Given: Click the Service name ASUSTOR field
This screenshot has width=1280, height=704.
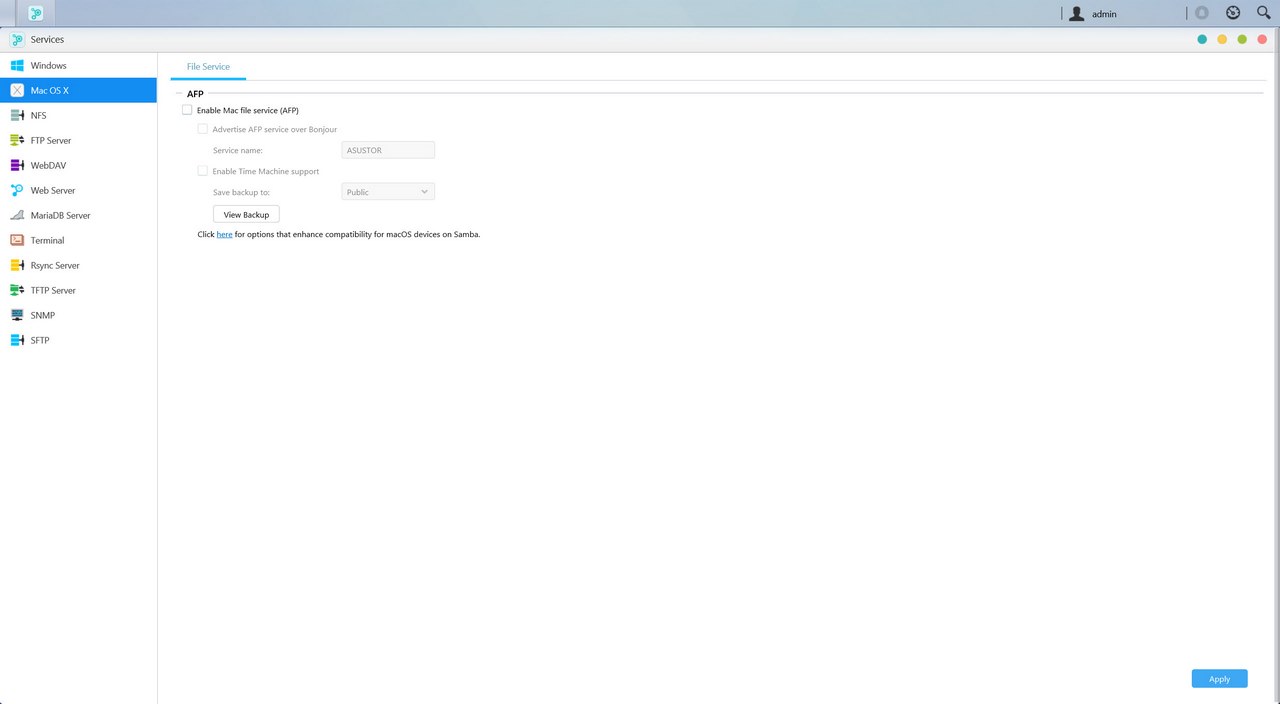Looking at the screenshot, I should pyautogui.click(x=388, y=150).
